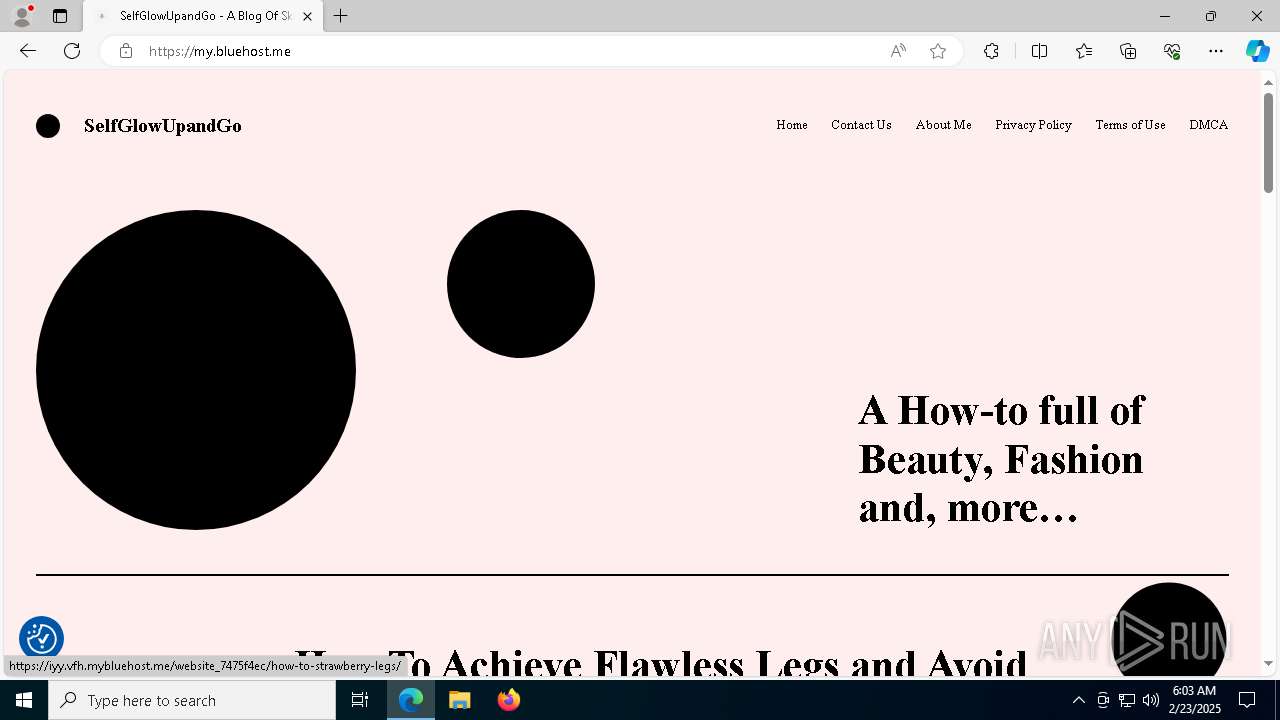Open the DMCA page
This screenshot has height=720, width=1280.
1208,125
